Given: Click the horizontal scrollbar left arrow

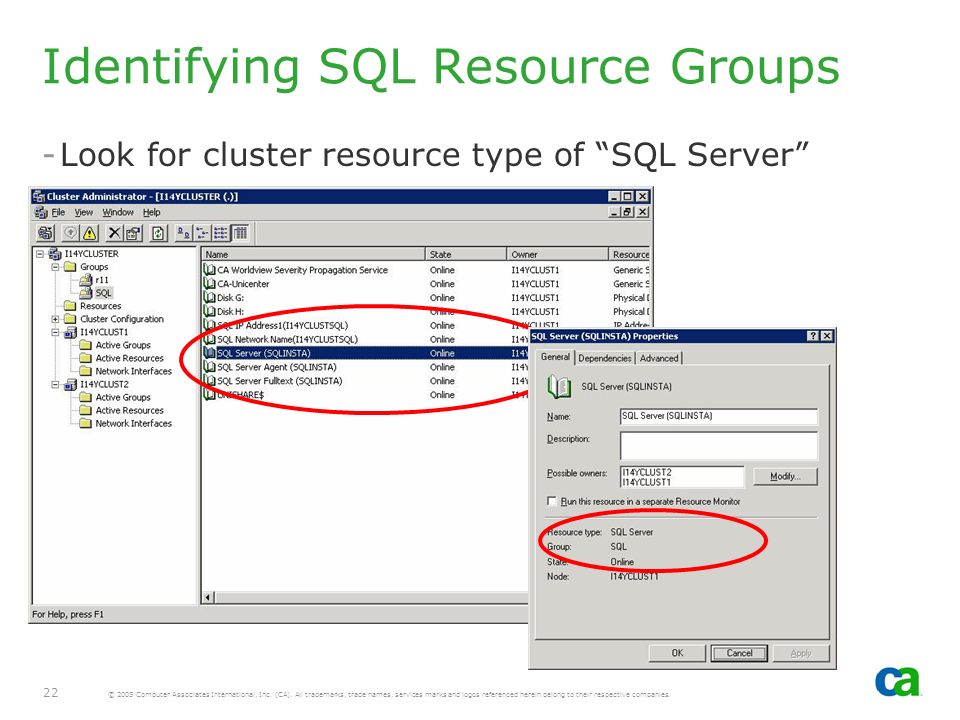Looking at the screenshot, I should (x=208, y=597).
